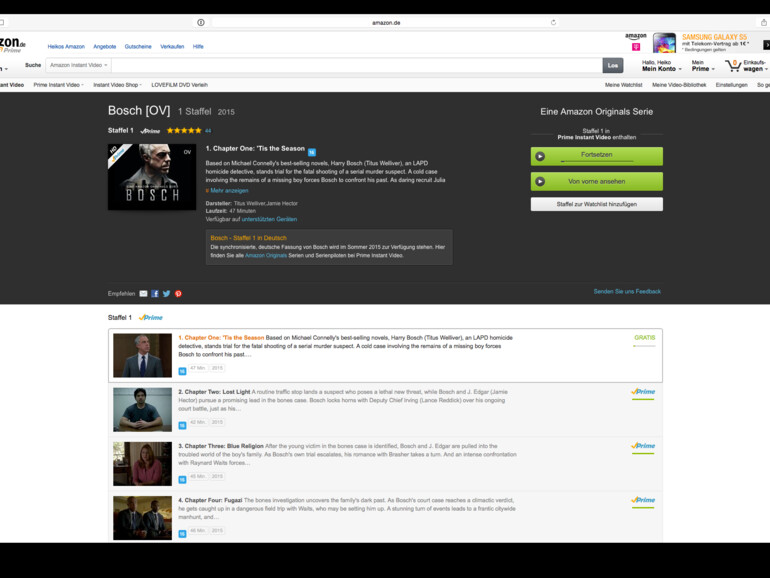Share on Pinterest icon

pos(178,294)
